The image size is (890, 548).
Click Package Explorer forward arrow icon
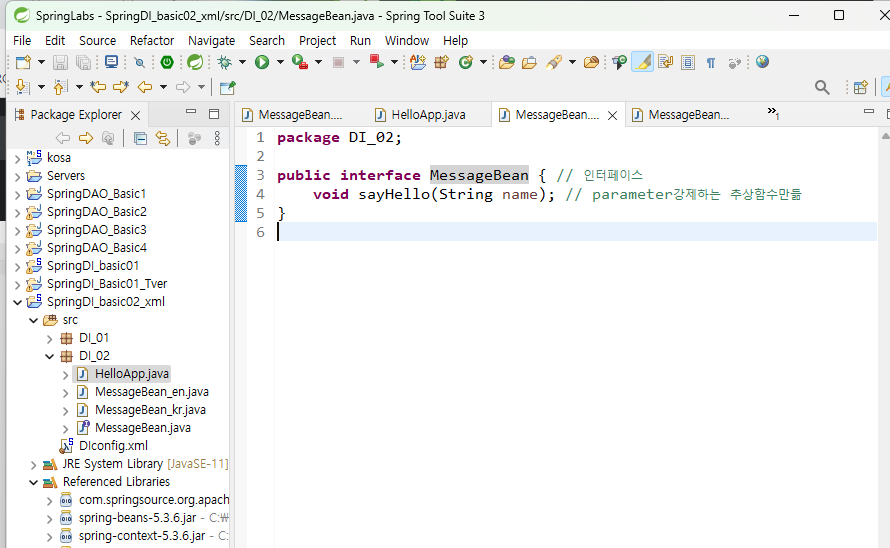[x=86, y=138]
